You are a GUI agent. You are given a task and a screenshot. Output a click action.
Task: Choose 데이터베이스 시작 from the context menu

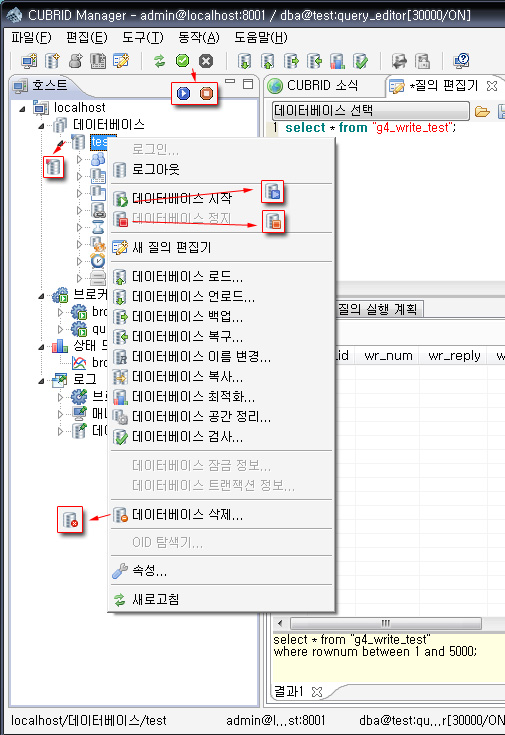click(x=221, y=199)
